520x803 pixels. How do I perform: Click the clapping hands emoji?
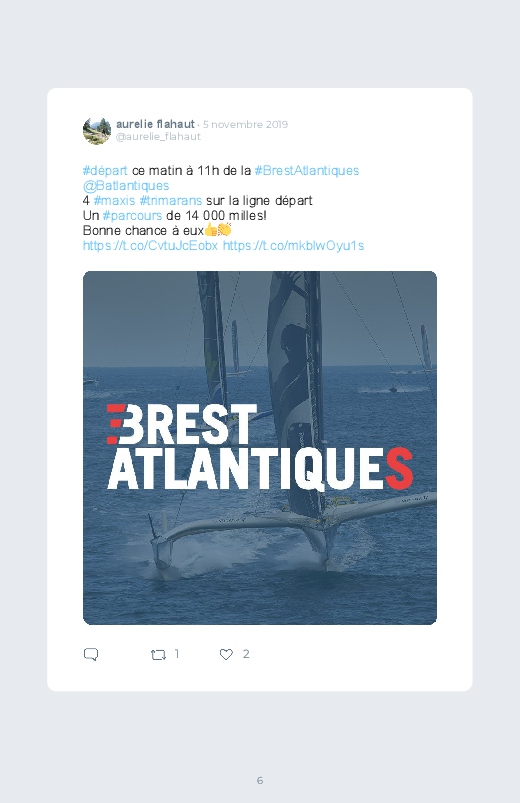(224, 229)
